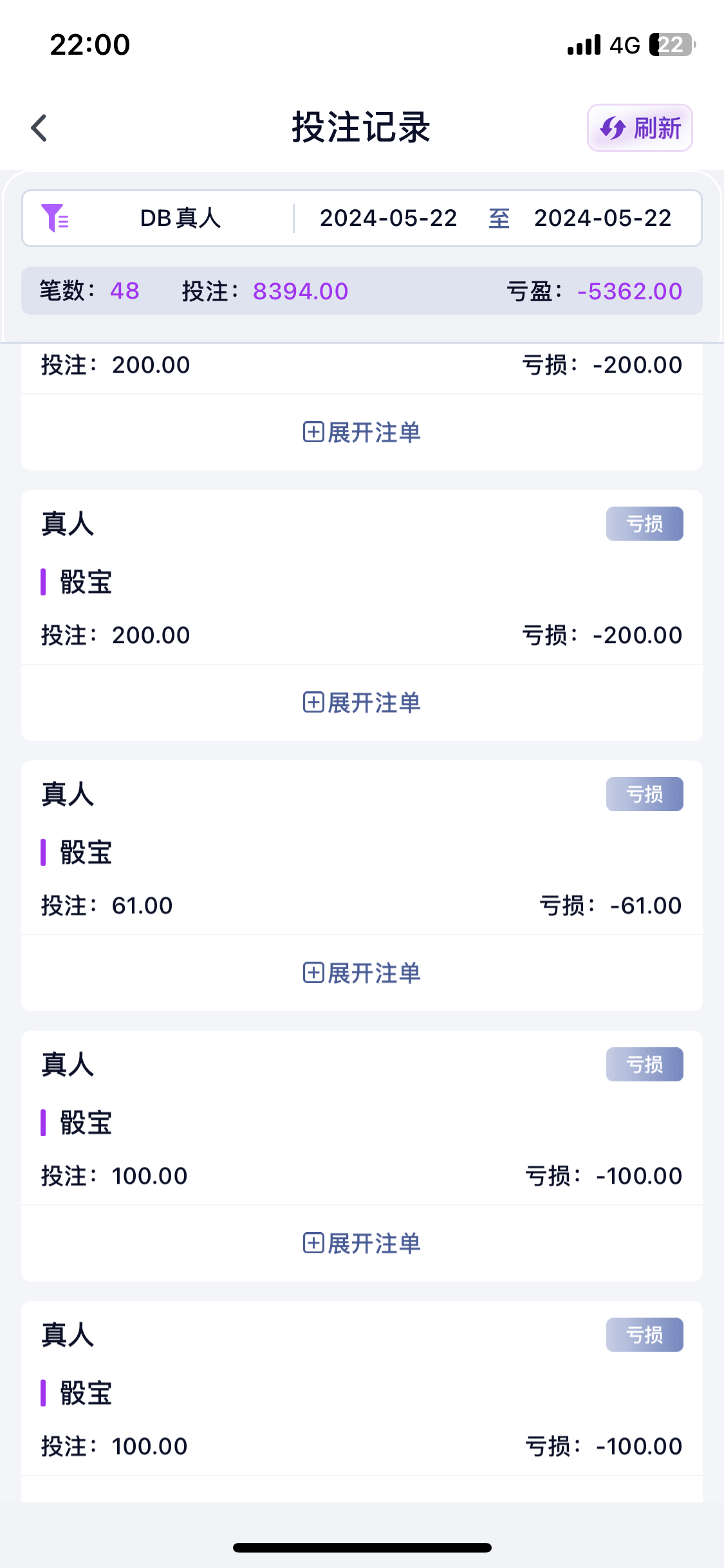Expand bet slip under first full 200.00 card
This screenshot has width=724, height=1568.
362,702
